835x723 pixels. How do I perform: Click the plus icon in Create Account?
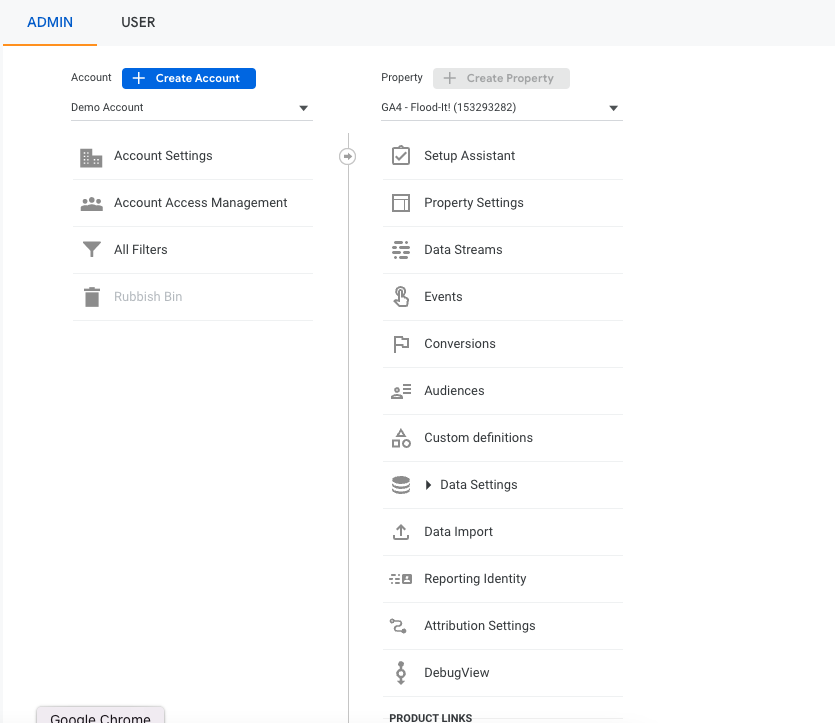point(138,78)
